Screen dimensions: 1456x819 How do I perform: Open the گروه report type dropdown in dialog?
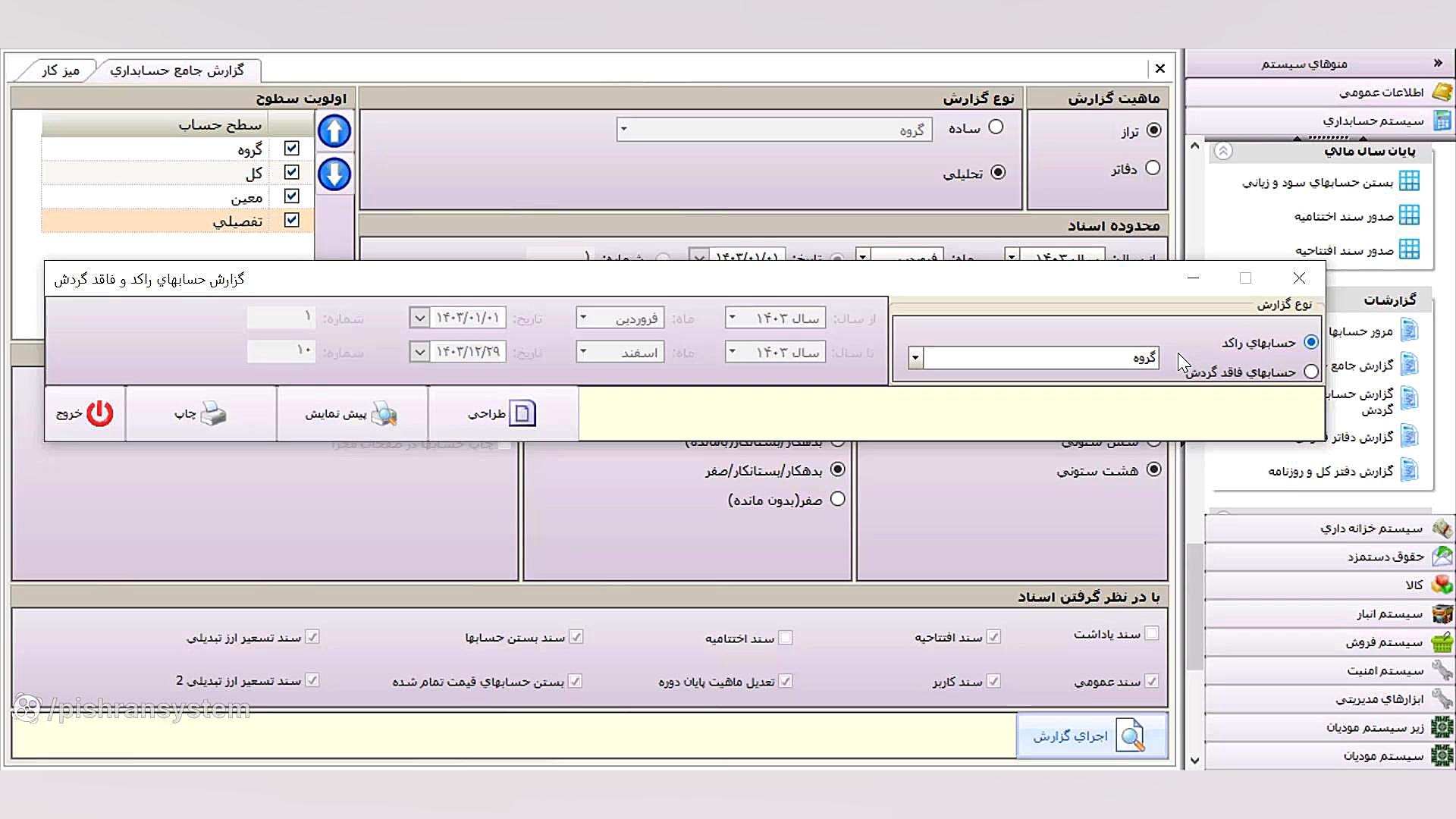pos(915,357)
